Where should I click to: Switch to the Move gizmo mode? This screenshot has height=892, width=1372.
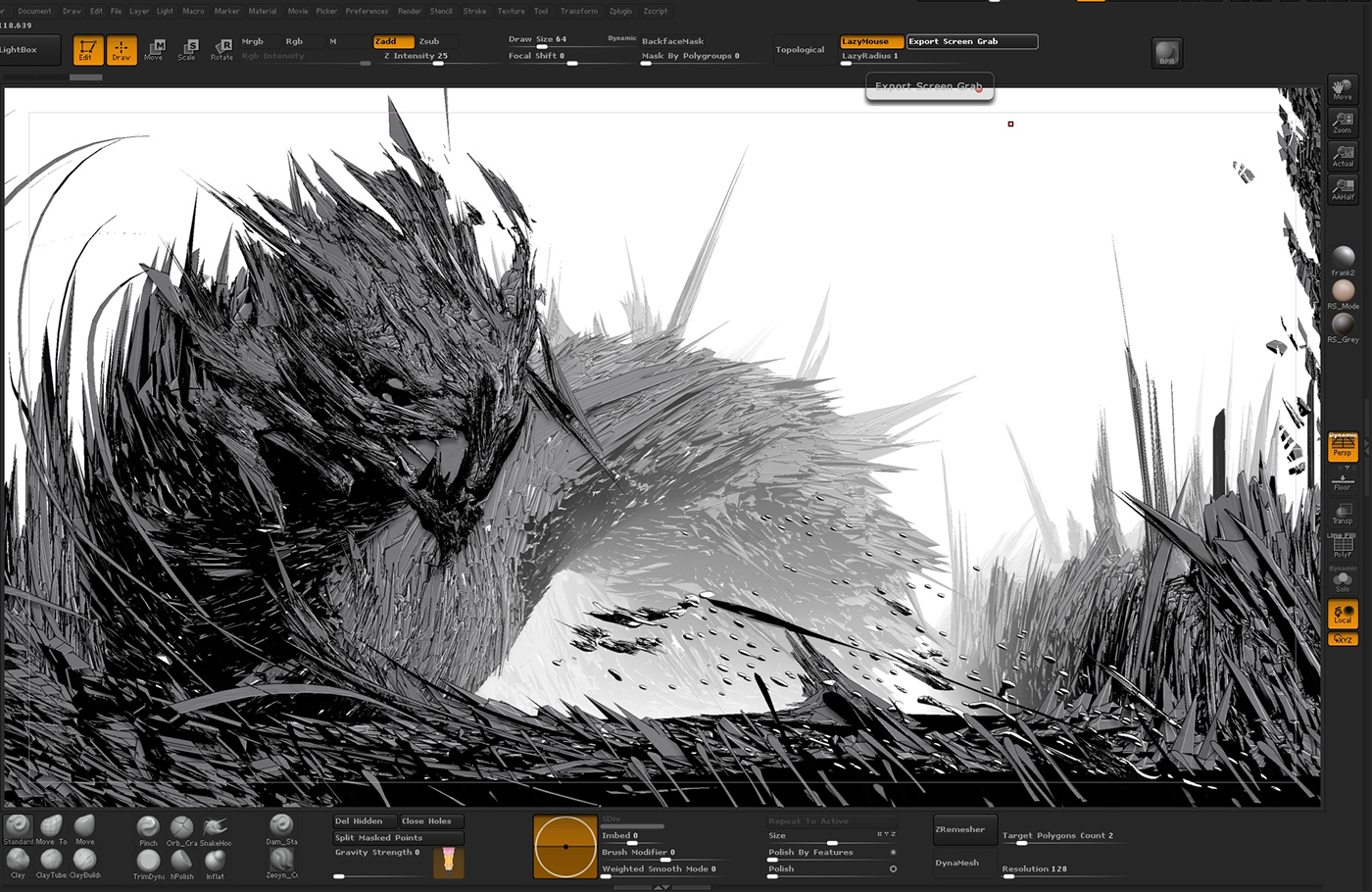[154, 49]
